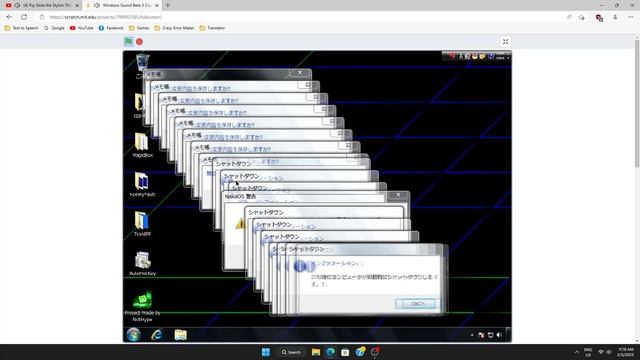Click the red flag action center tray icon
This screenshot has height=360, width=640.
[x=481, y=335]
